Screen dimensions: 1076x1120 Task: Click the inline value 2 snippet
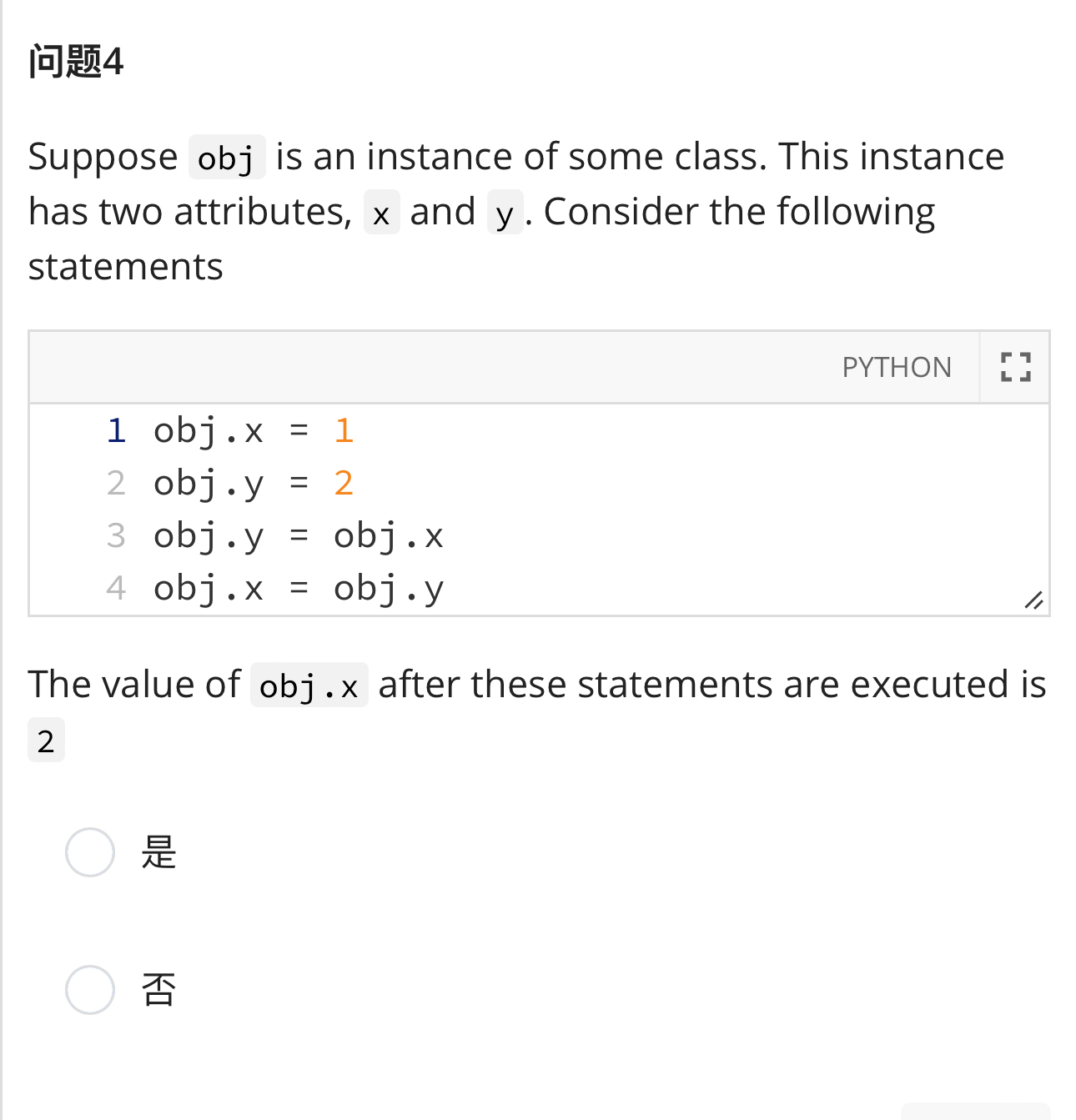46,741
